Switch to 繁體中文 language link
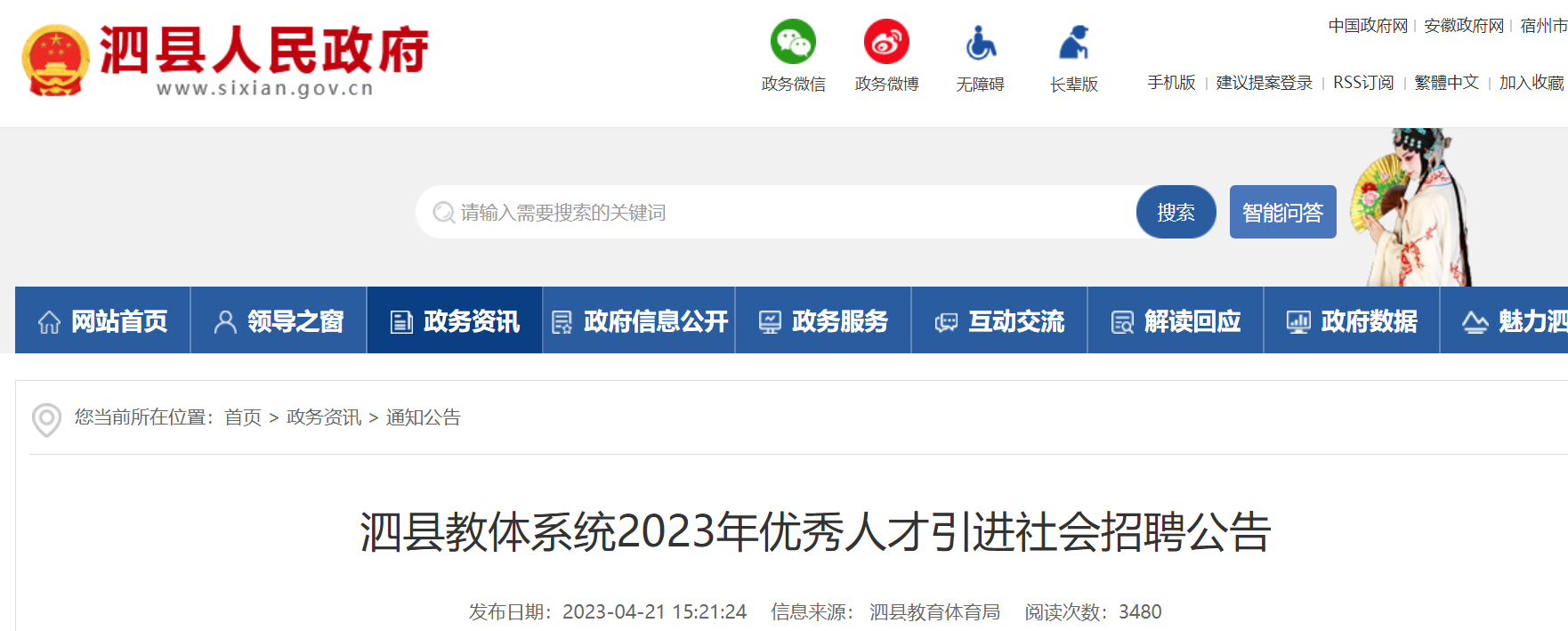Viewport: 1568px width, 631px height. coord(1447,83)
